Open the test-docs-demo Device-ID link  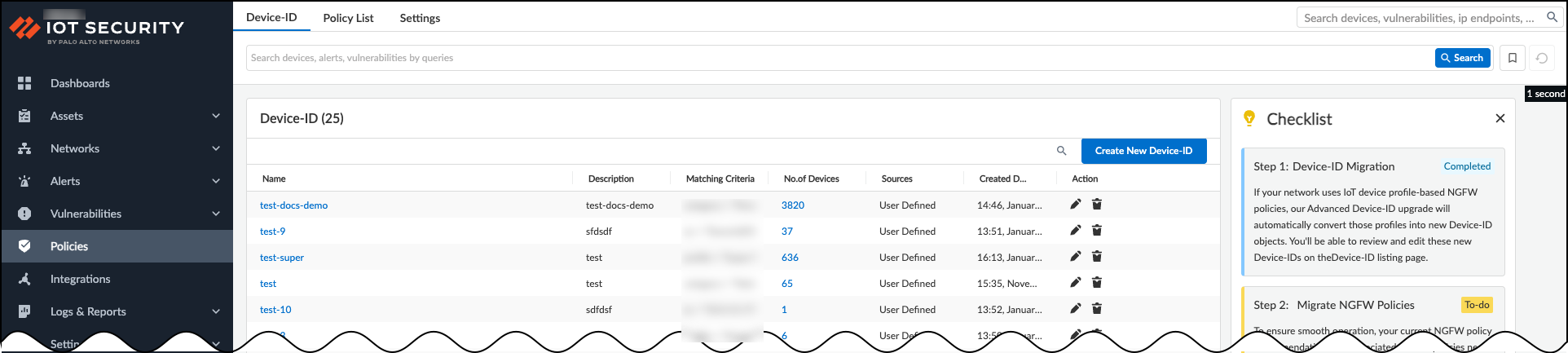(x=293, y=205)
